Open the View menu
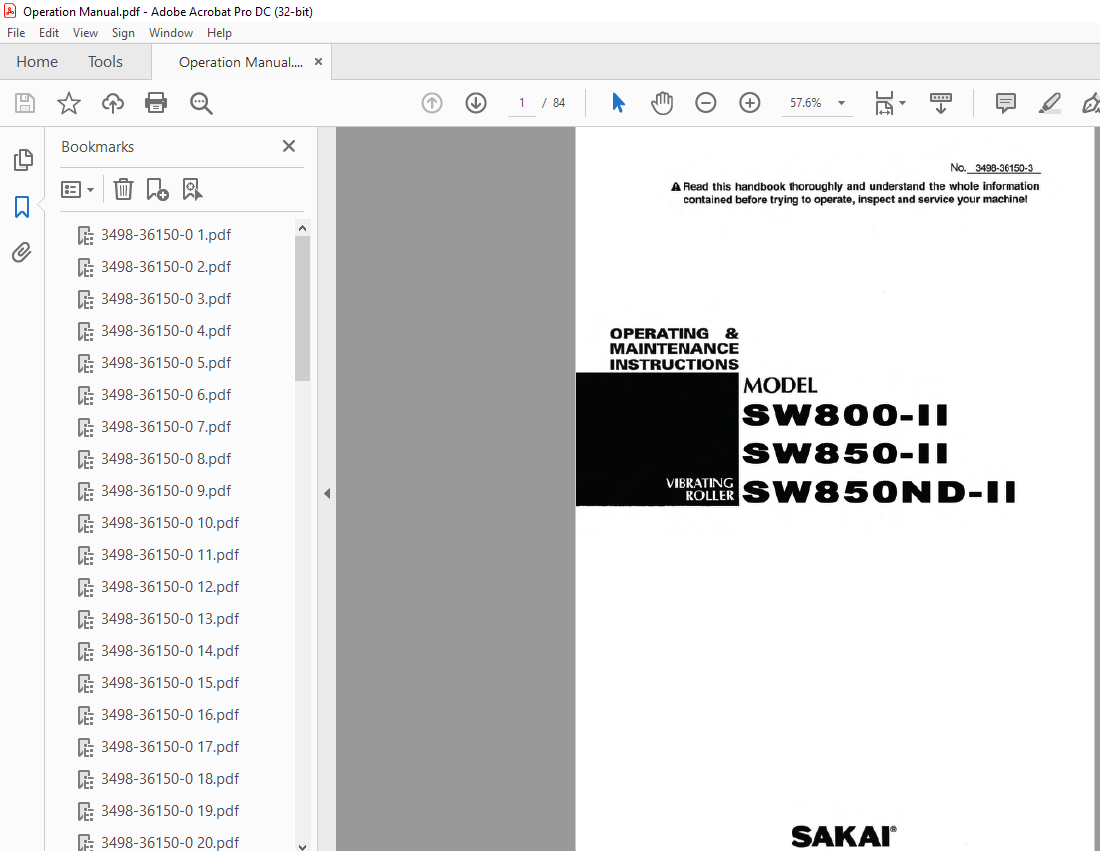Image resolution: width=1100 pixels, height=851 pixels. (85, 33)
